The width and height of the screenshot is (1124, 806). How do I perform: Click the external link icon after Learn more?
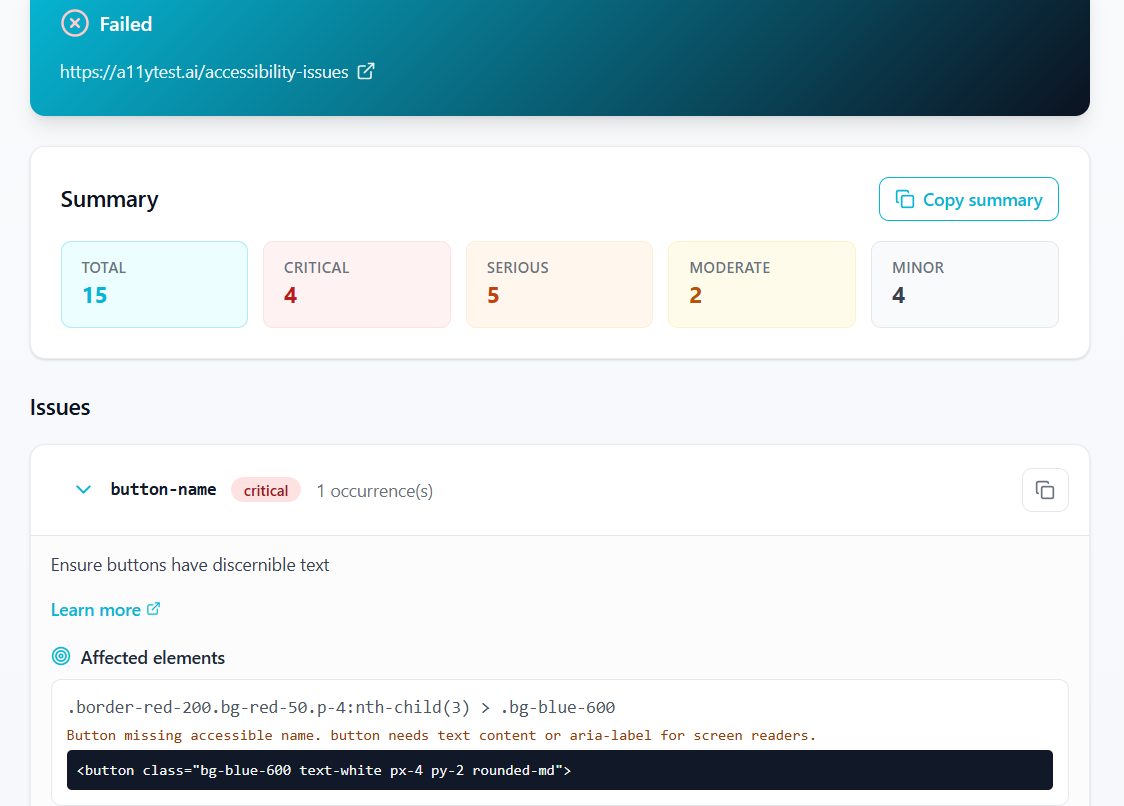(153, 608)
